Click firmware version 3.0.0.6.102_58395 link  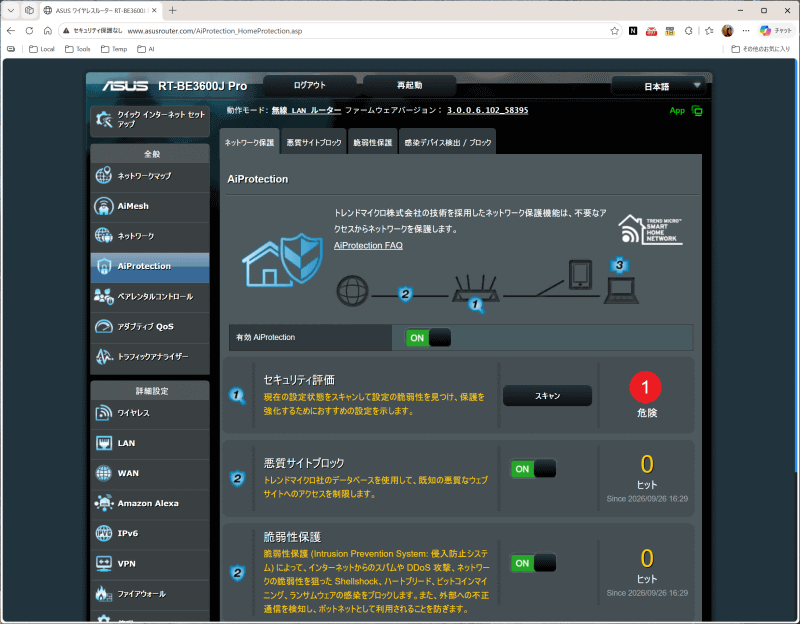(487, 110)
